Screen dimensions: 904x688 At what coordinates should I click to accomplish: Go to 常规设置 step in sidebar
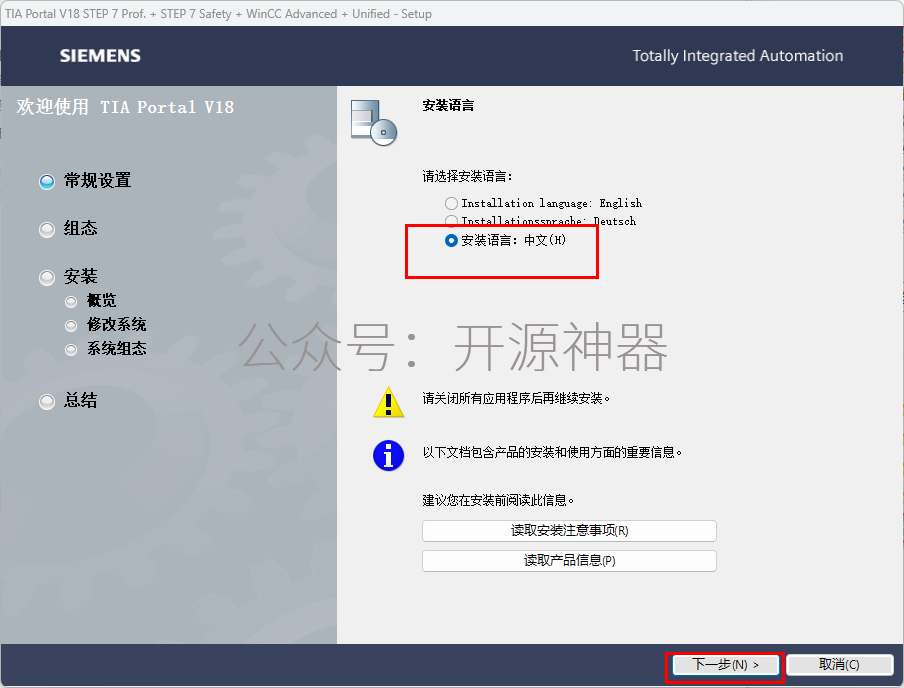coord(85,181)
